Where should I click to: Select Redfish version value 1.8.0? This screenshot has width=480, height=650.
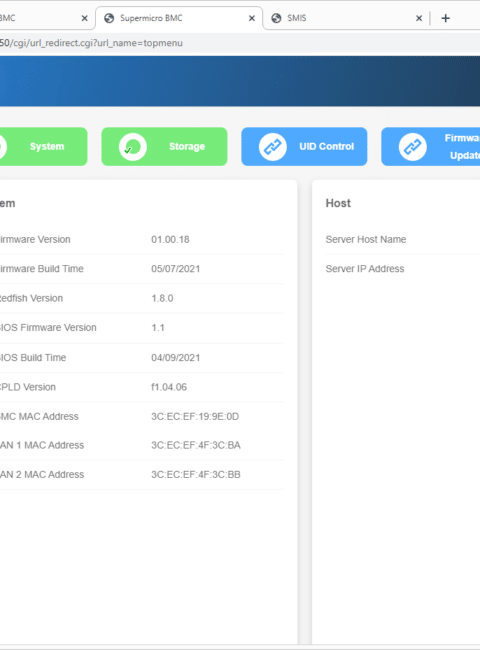(x=162, y=298)
